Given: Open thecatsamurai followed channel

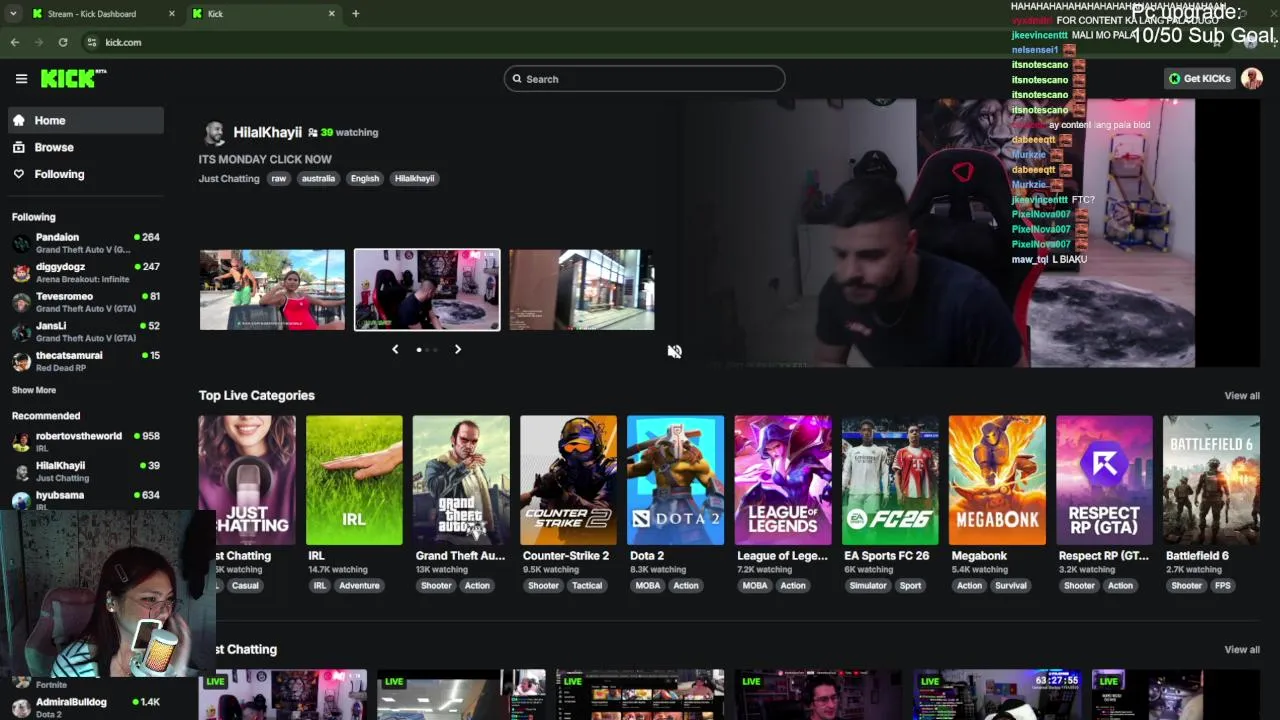Looking at the screenshot, I should click(x=86, y=361).
